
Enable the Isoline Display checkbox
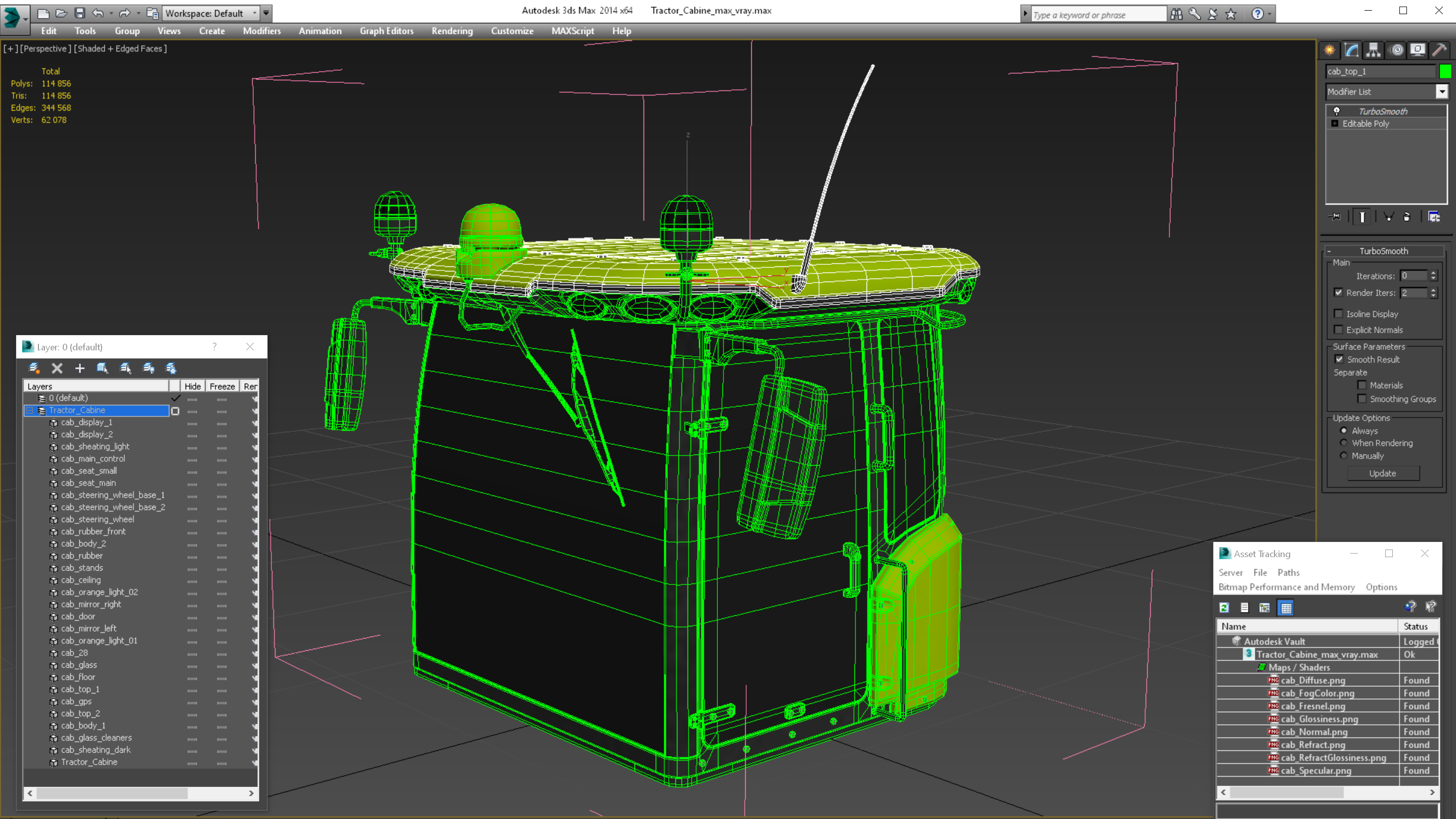tap(1338, 313)
